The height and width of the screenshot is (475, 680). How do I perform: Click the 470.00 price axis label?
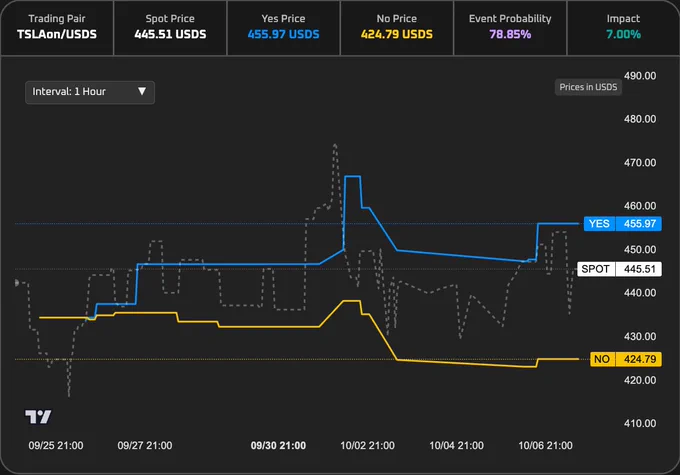(x=640, y=163)
